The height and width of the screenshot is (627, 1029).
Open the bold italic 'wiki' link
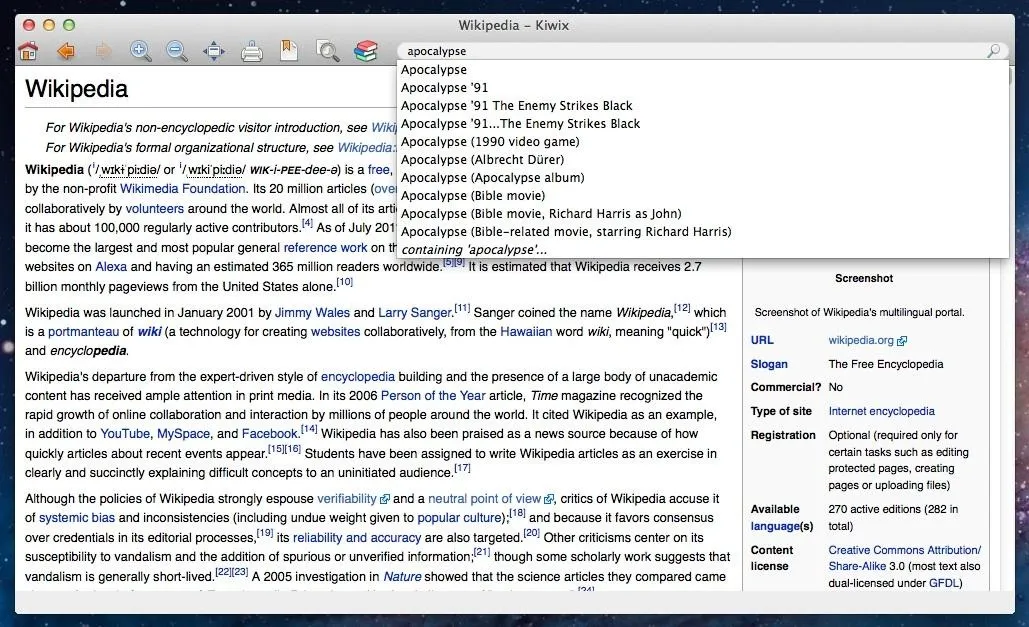149,332
